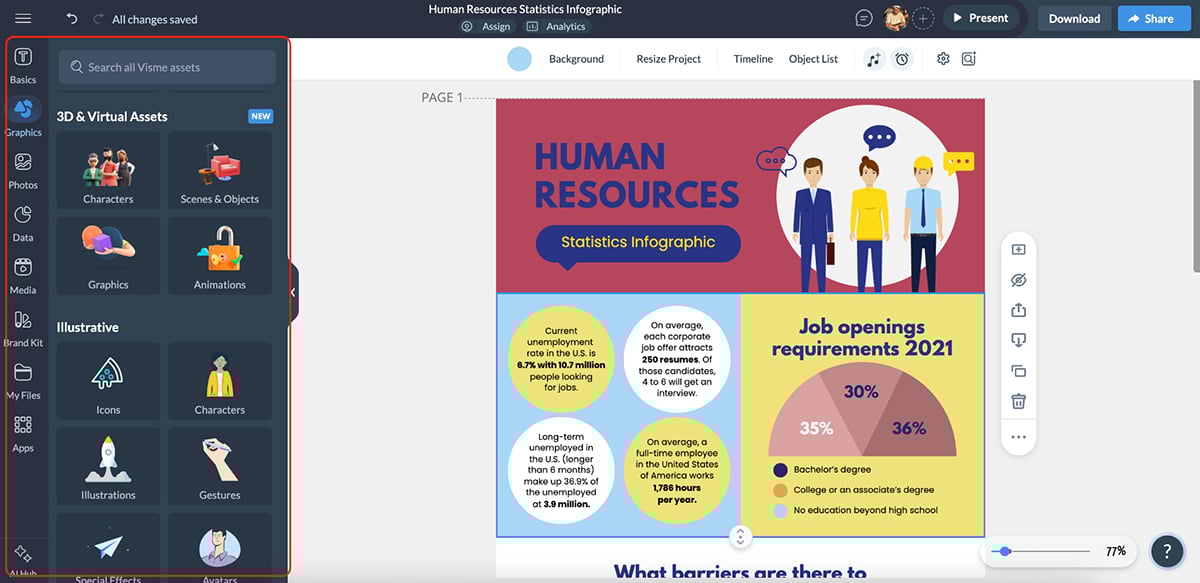Image resolution: width=1200 pixels, height=583 pixels.
Task: Click the Download button
Action: pyautogui.click(x=1073, y=17)
